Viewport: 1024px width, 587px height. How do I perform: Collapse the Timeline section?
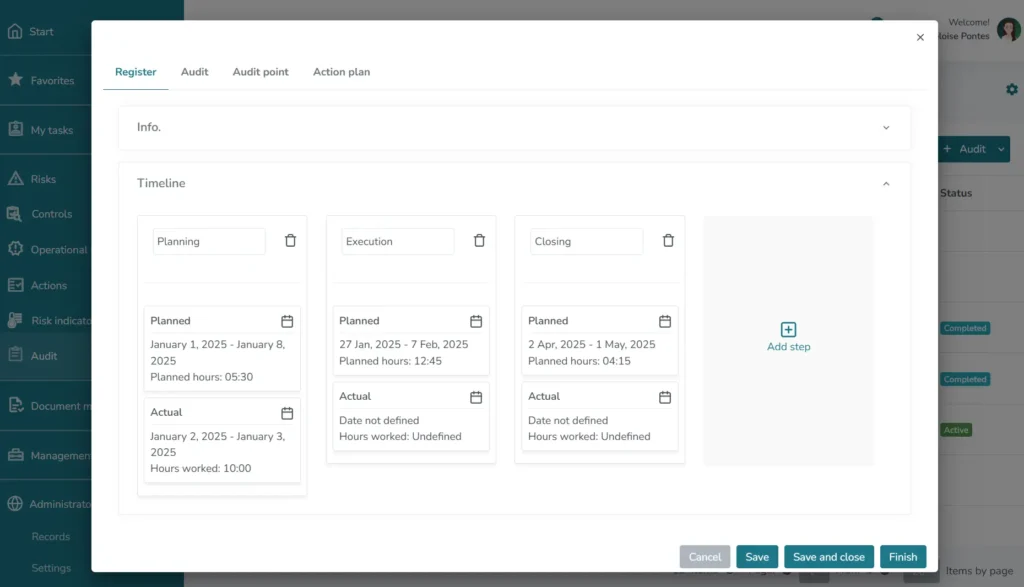tap(885, 184)
